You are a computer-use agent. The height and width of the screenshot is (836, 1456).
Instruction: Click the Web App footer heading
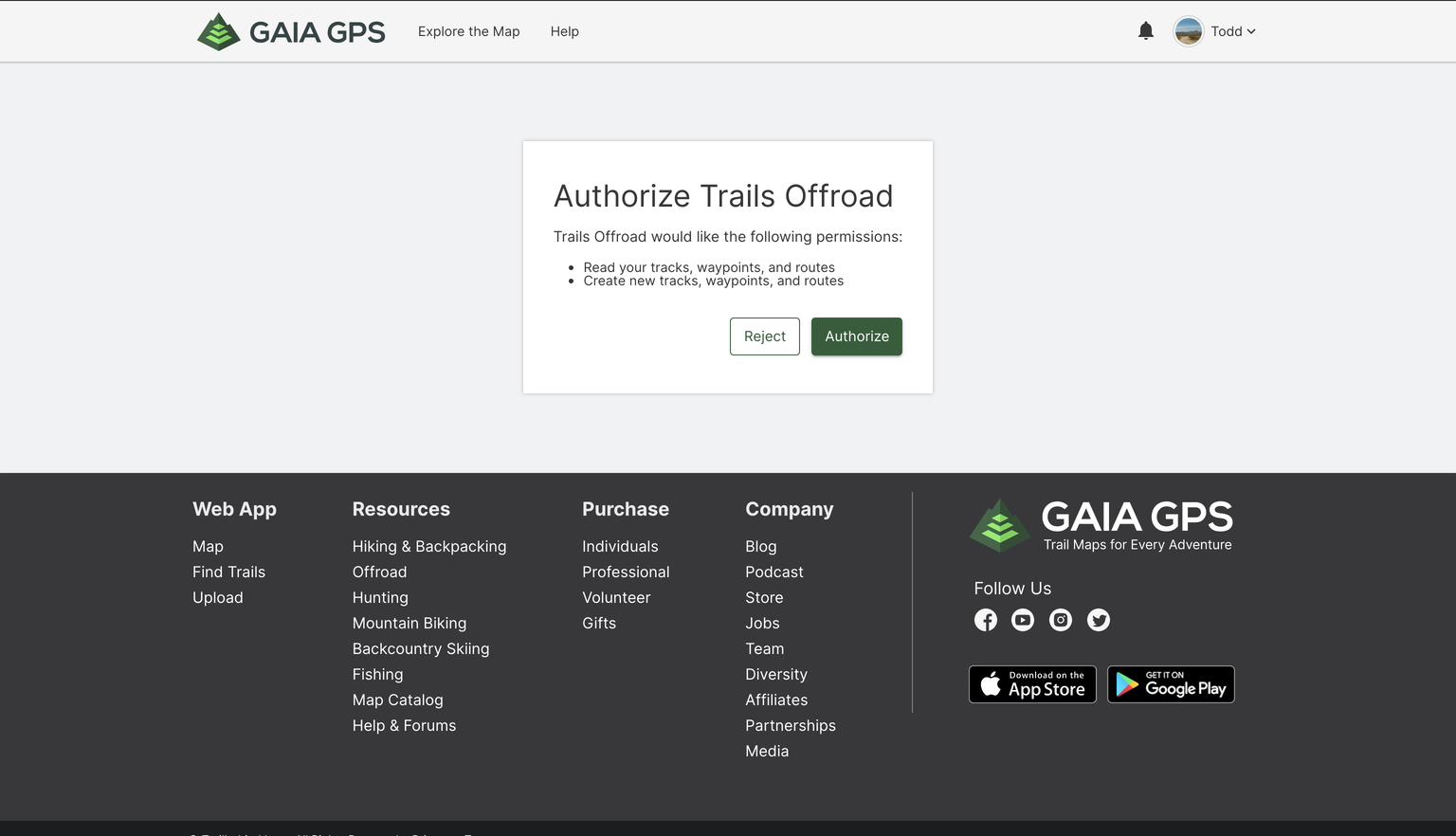234,510
